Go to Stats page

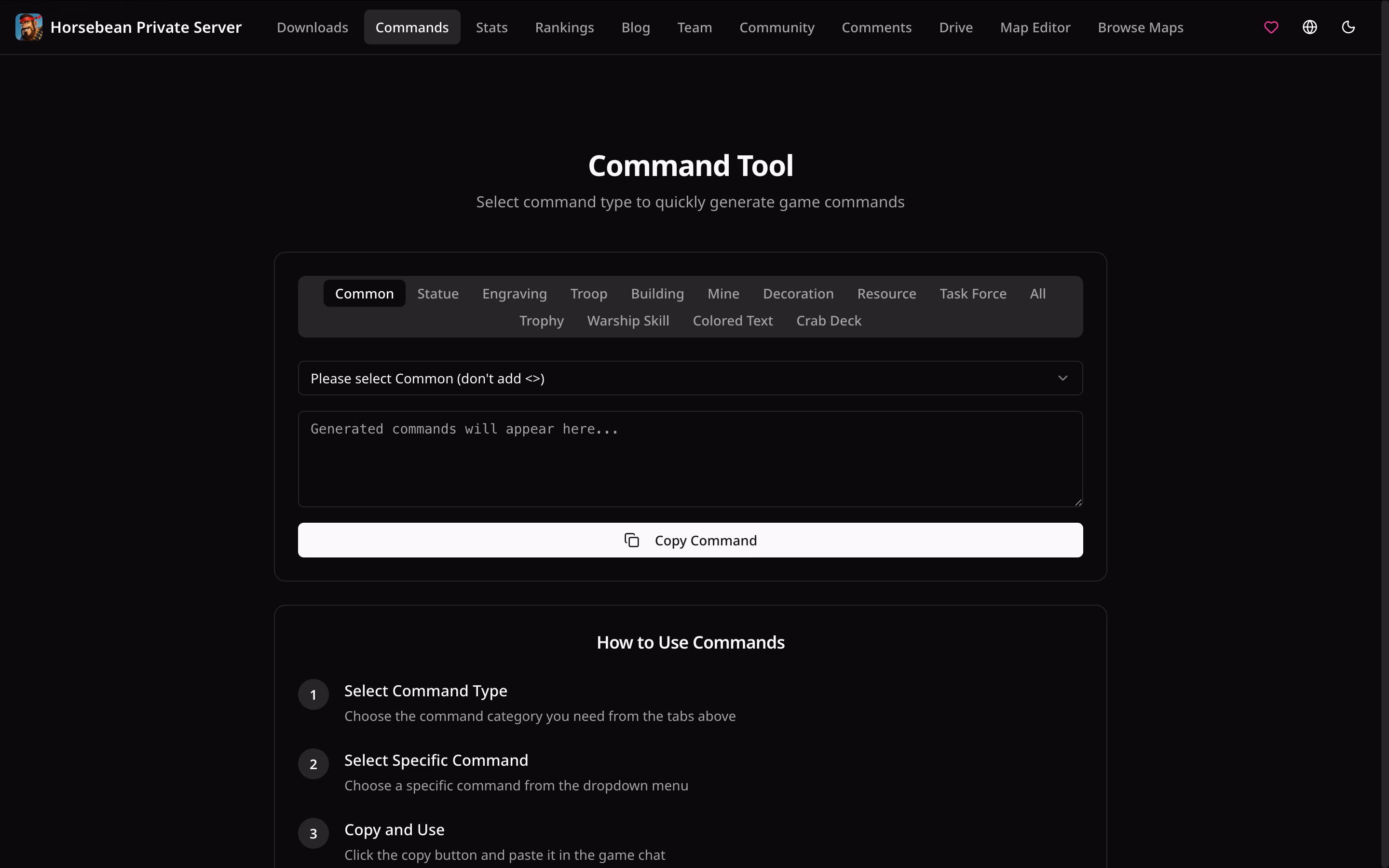coord(492,27)
